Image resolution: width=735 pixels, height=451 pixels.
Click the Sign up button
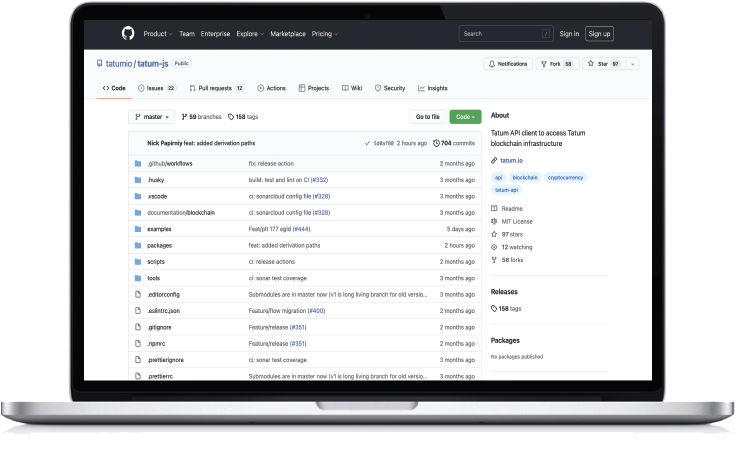click(599, 34)
